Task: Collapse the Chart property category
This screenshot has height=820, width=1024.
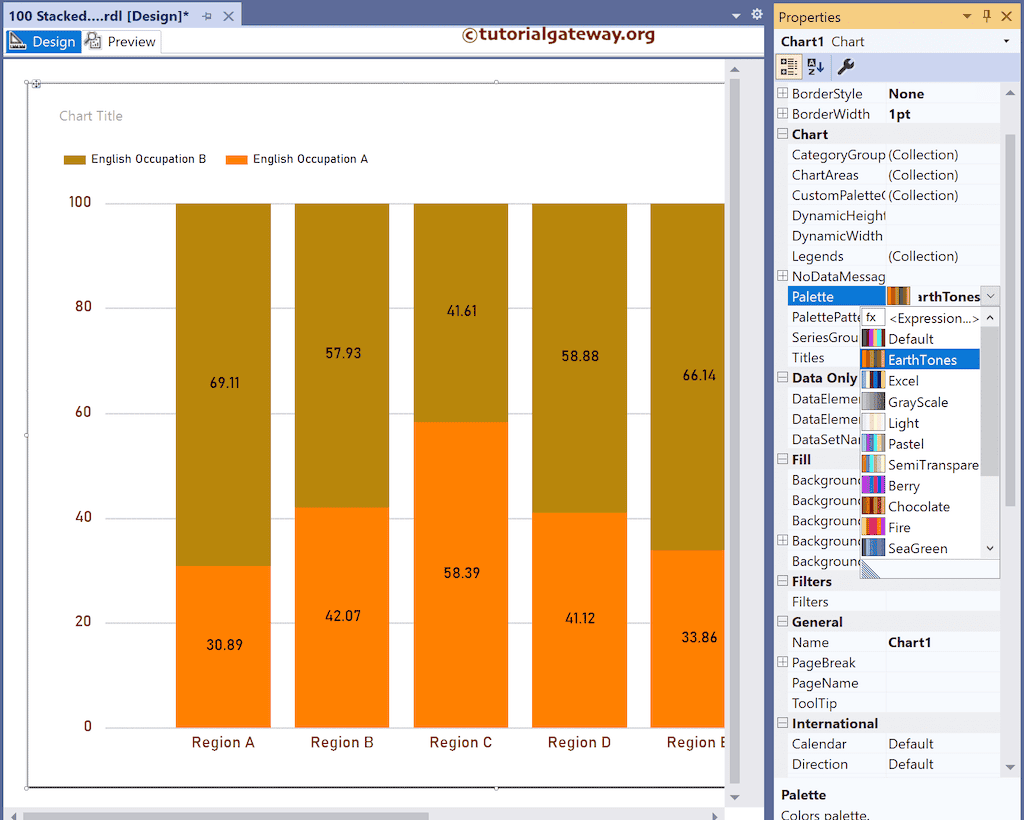Action: point(783,134)
